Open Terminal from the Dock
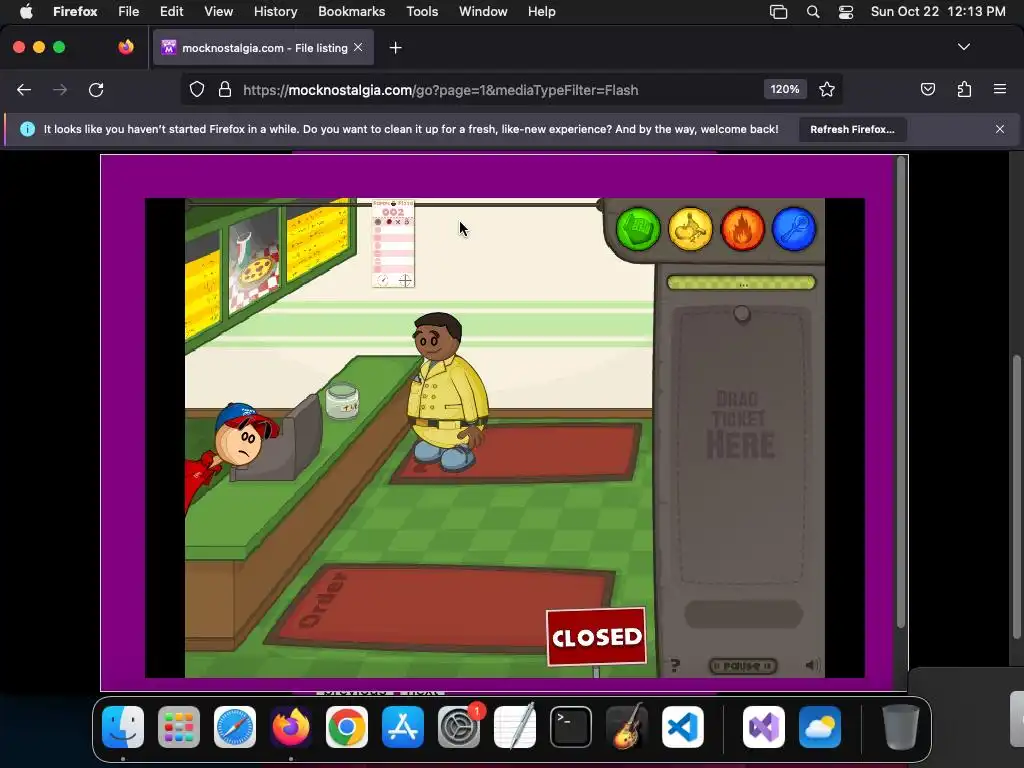 point(571,727)
